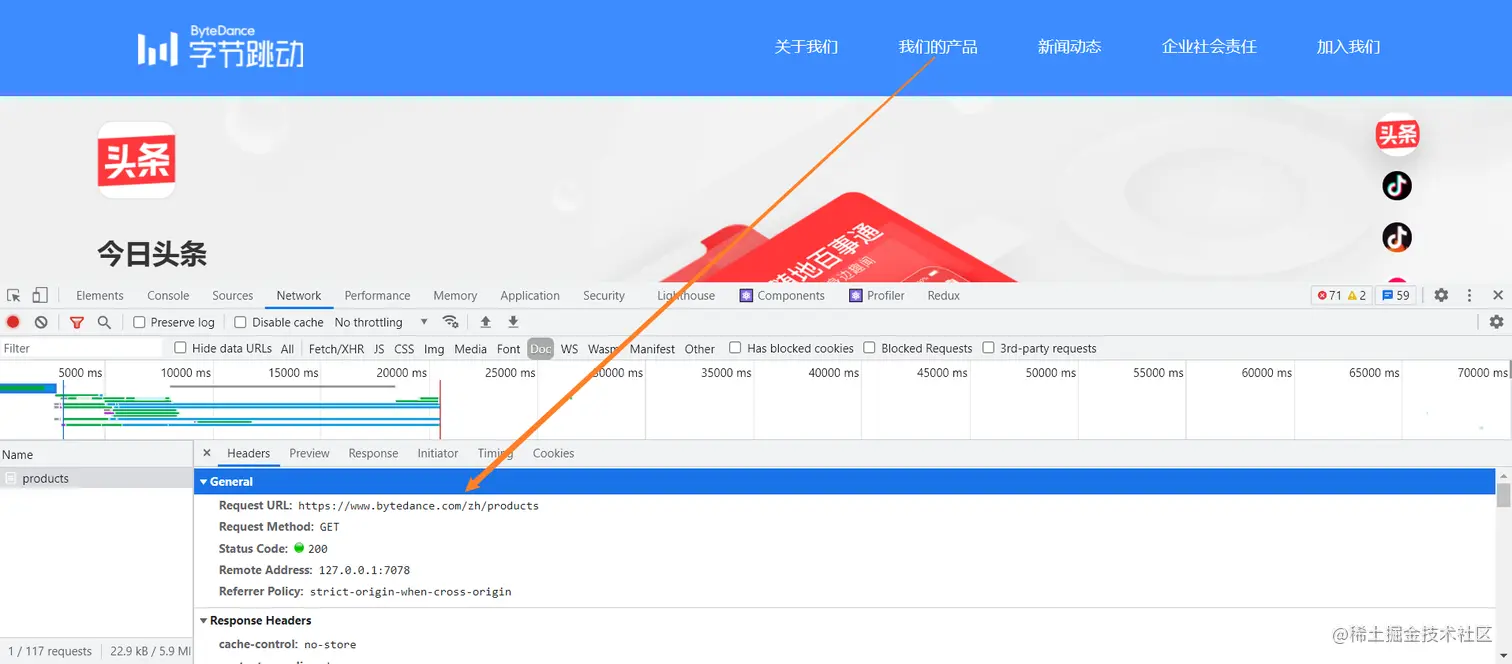Select the products request row
The image size is (1512, 664).
(96, 479)
